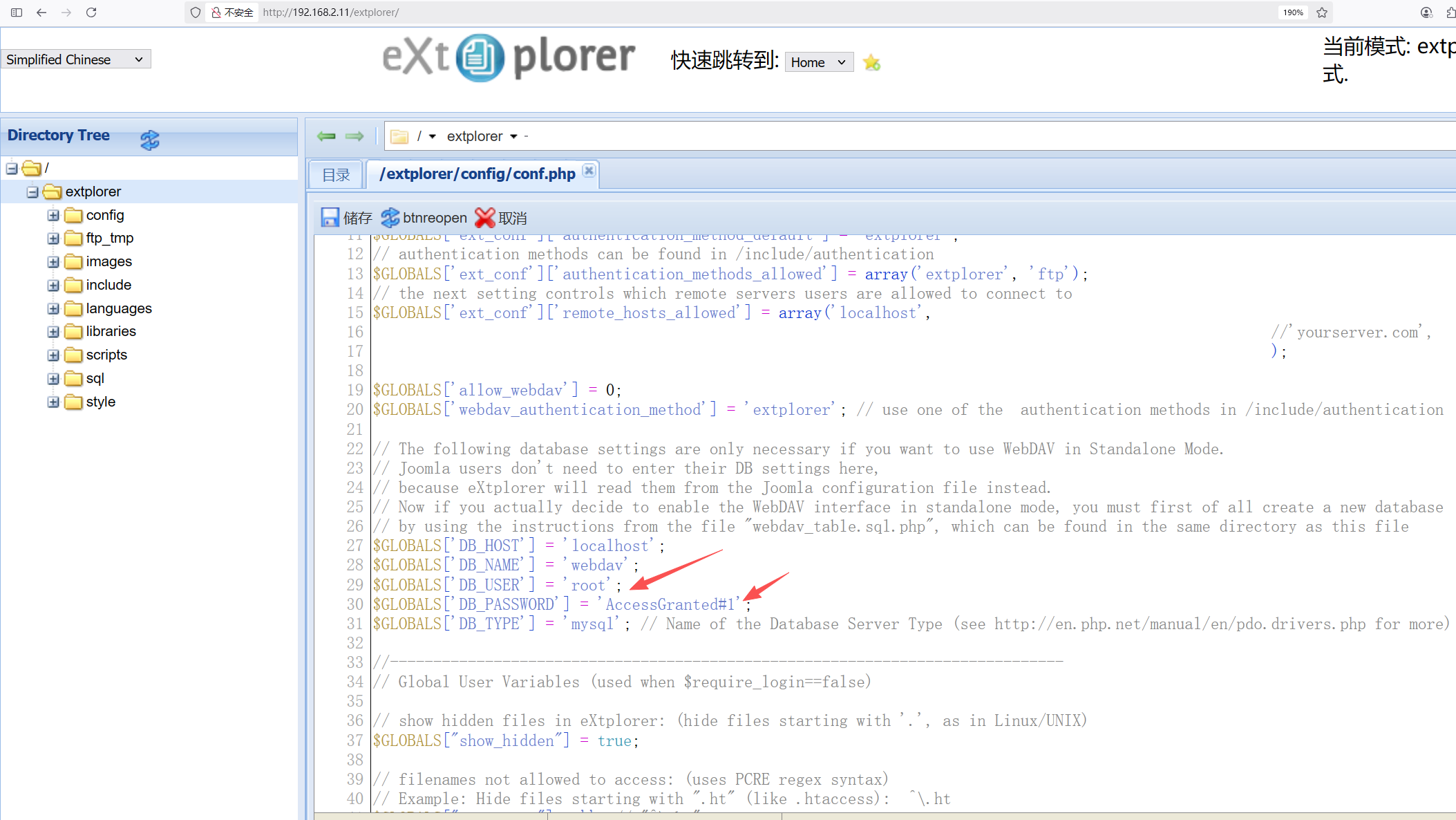This screenshot has height=820, width=1456.
Task: Click the red X cancel (取消) icon
Action: [x=485, y=218]
